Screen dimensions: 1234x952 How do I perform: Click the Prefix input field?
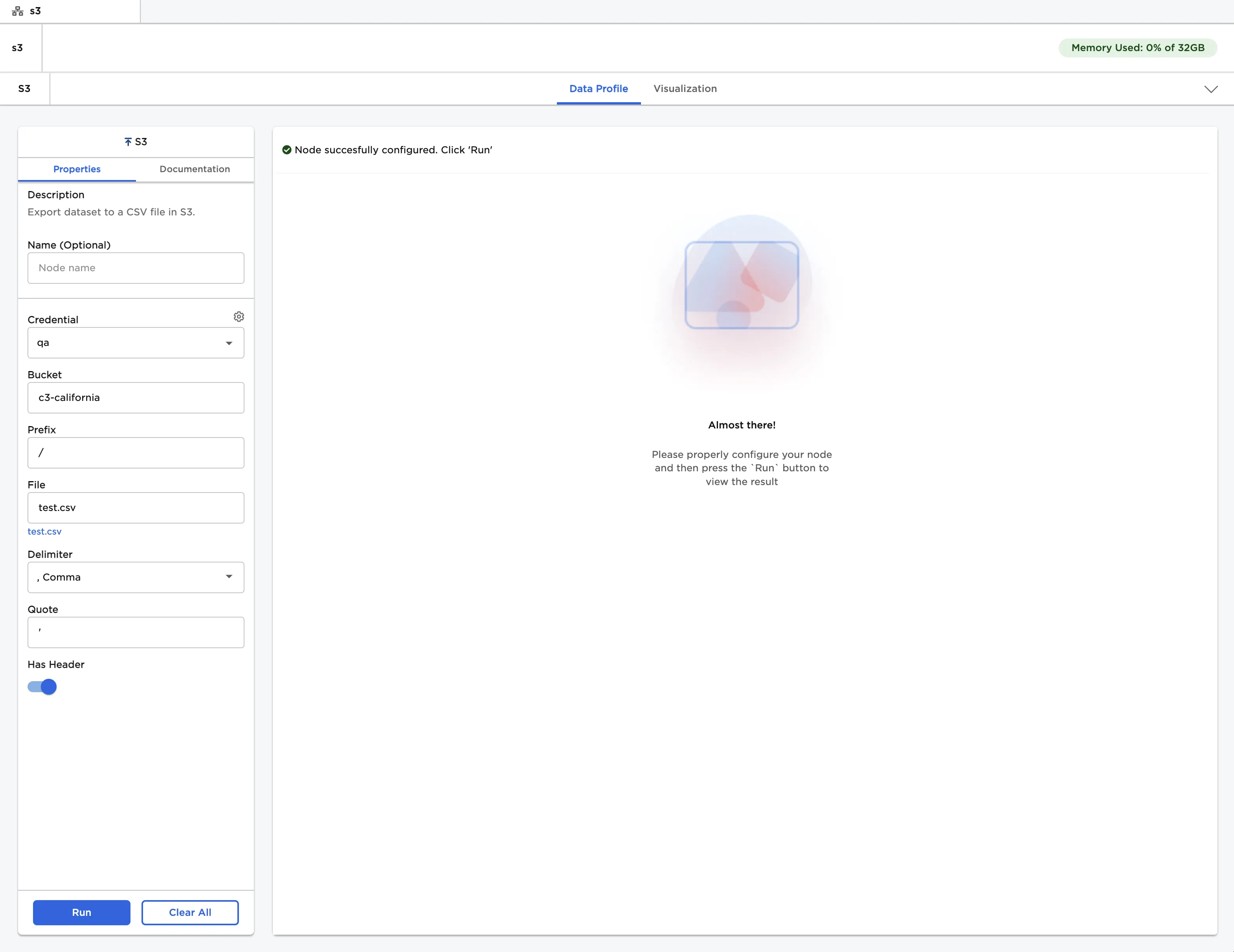click(x=136, y=452)
